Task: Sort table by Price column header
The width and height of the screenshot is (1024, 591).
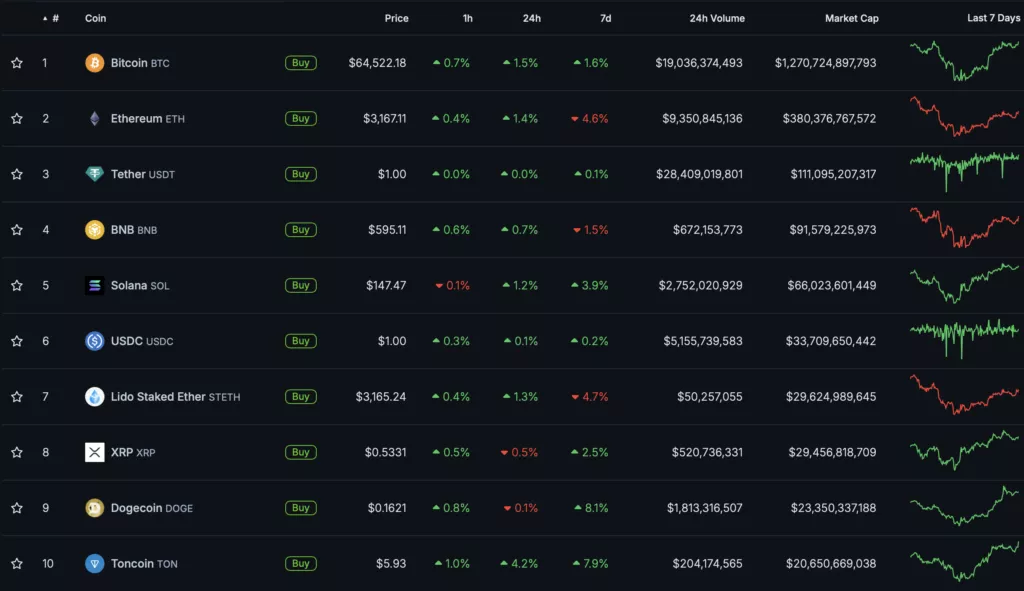Action: point(396,18)
